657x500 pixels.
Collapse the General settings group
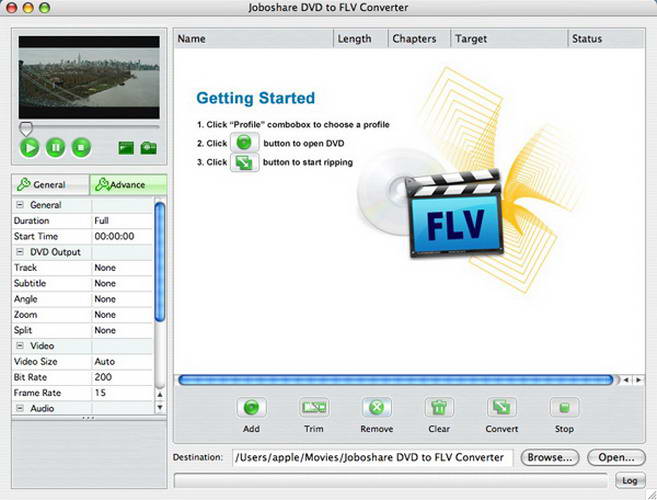(x=20, y=205)
